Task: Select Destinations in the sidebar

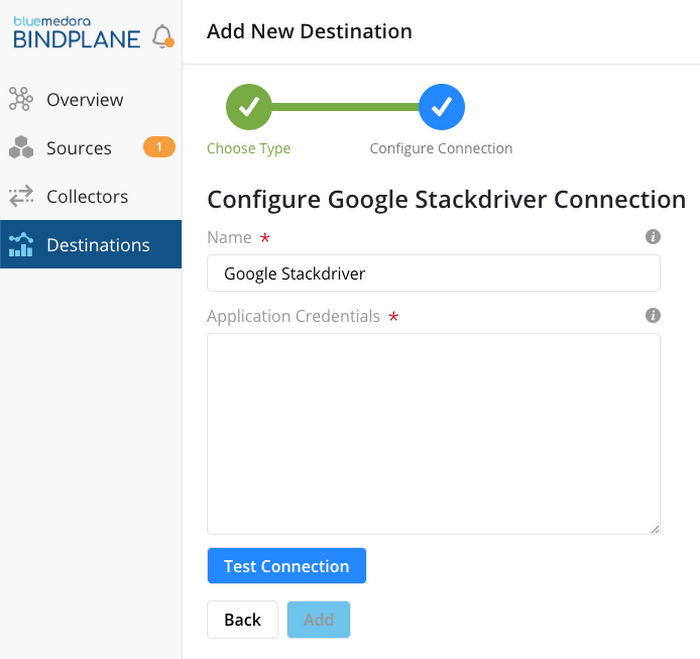Action: click(91, 244)
